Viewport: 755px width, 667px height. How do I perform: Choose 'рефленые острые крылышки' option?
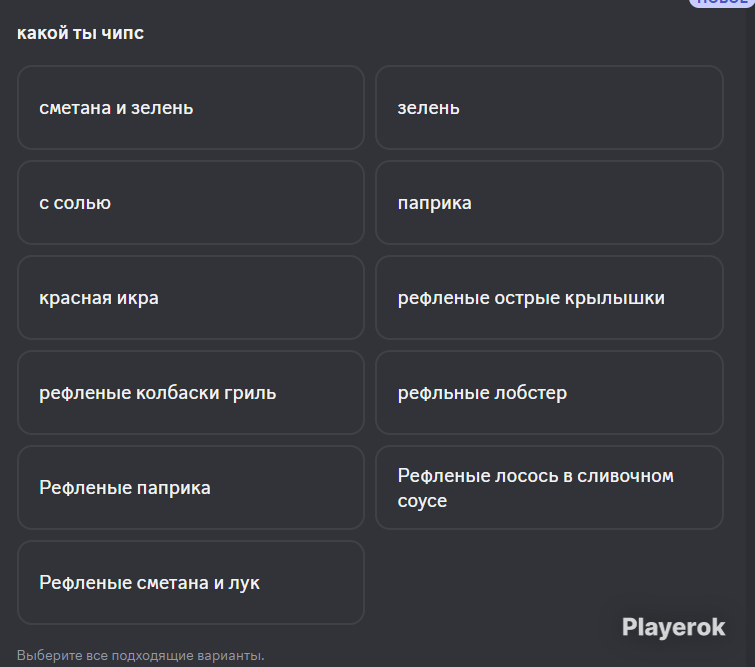549,297
